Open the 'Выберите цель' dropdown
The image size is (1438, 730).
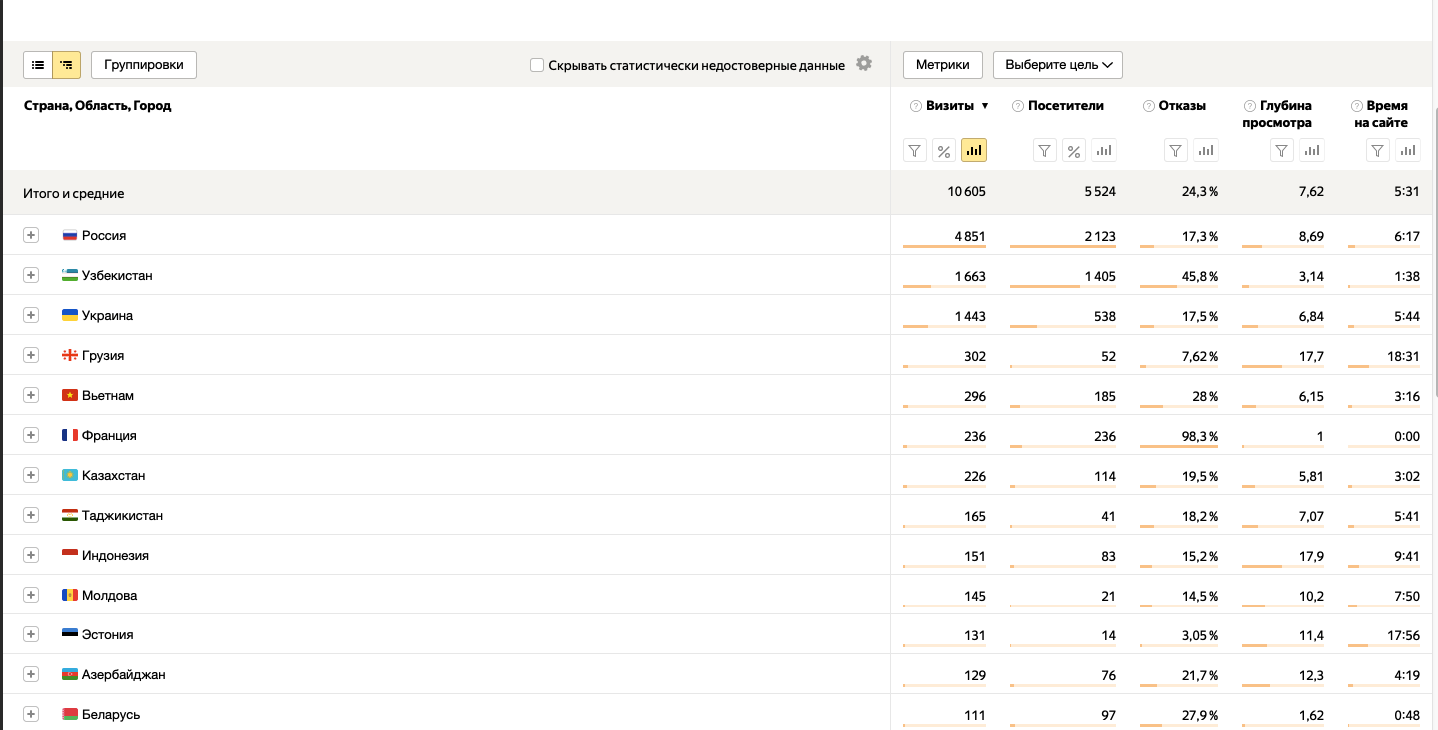tap(1057, 65)
